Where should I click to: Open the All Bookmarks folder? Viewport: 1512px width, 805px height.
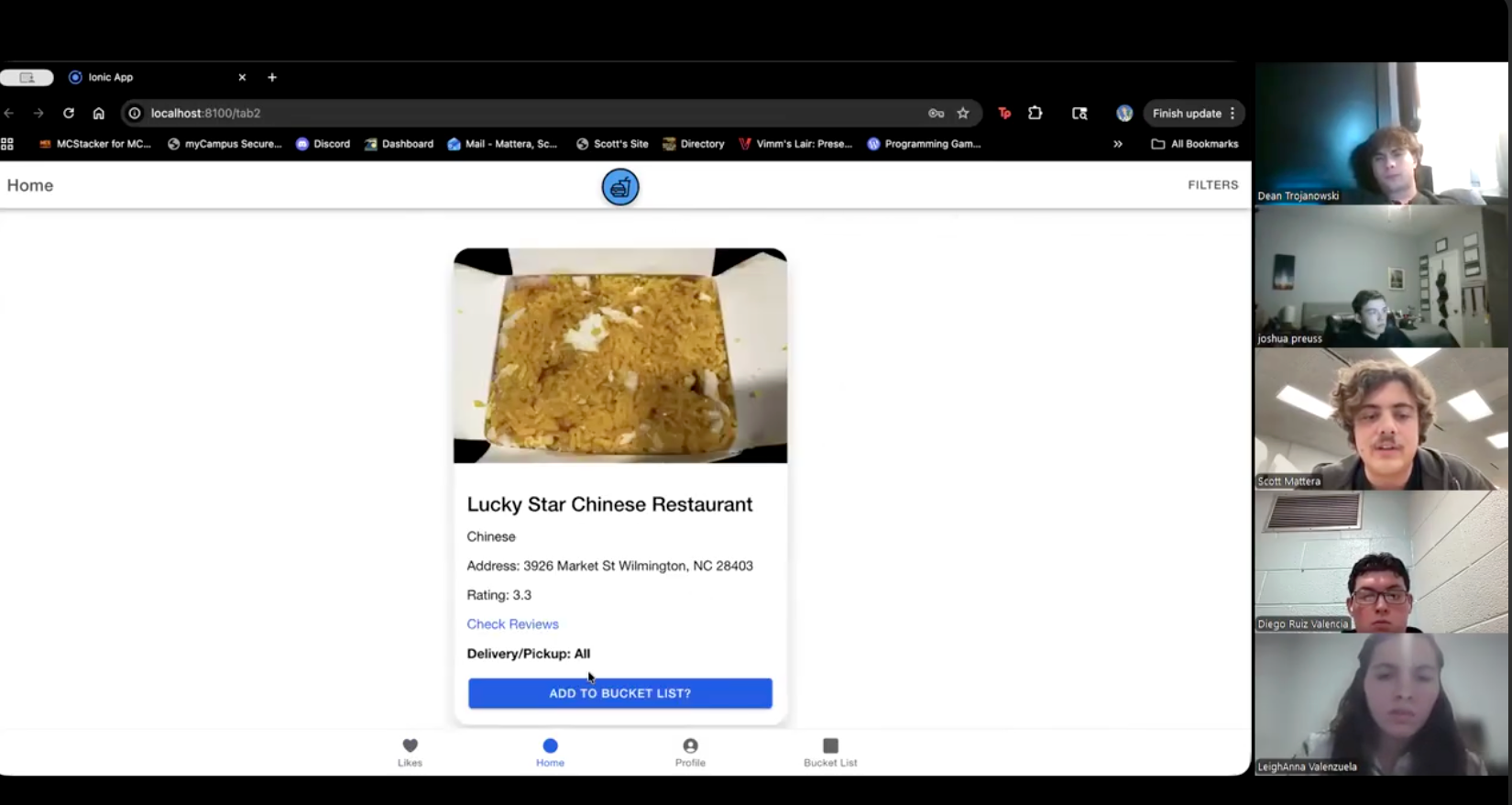1195,144
